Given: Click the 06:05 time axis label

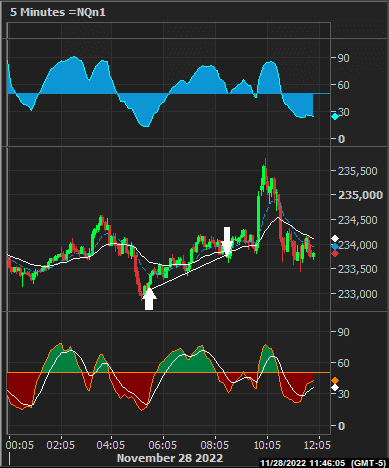Looking at the screenshot, I should 163,445.
